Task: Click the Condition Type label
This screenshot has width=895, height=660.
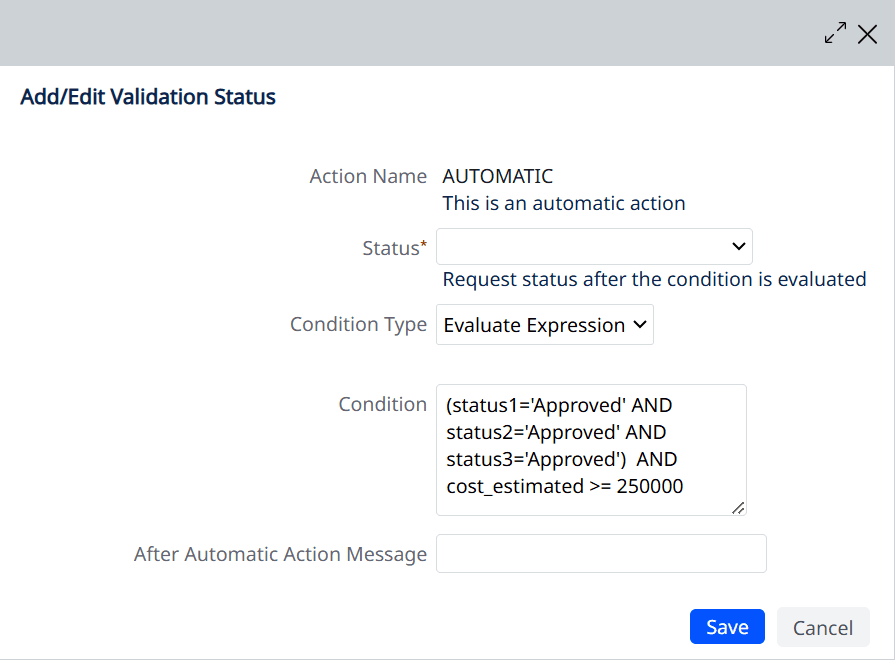Action: 358,324
